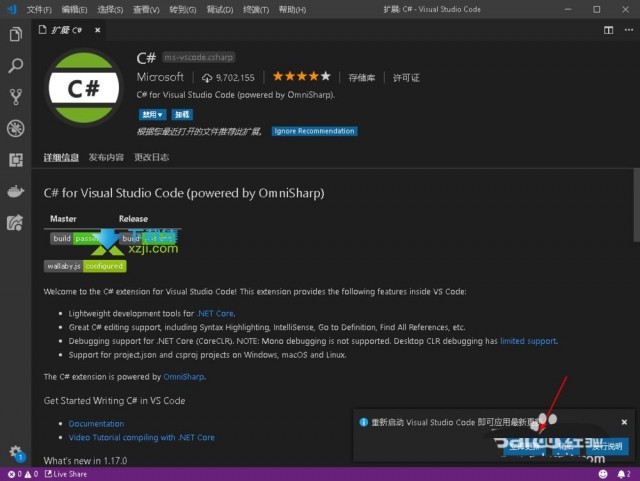640x481 pixels.
Task: Click the What's new in 1.17.0 heading
Action: coord(85,461)
